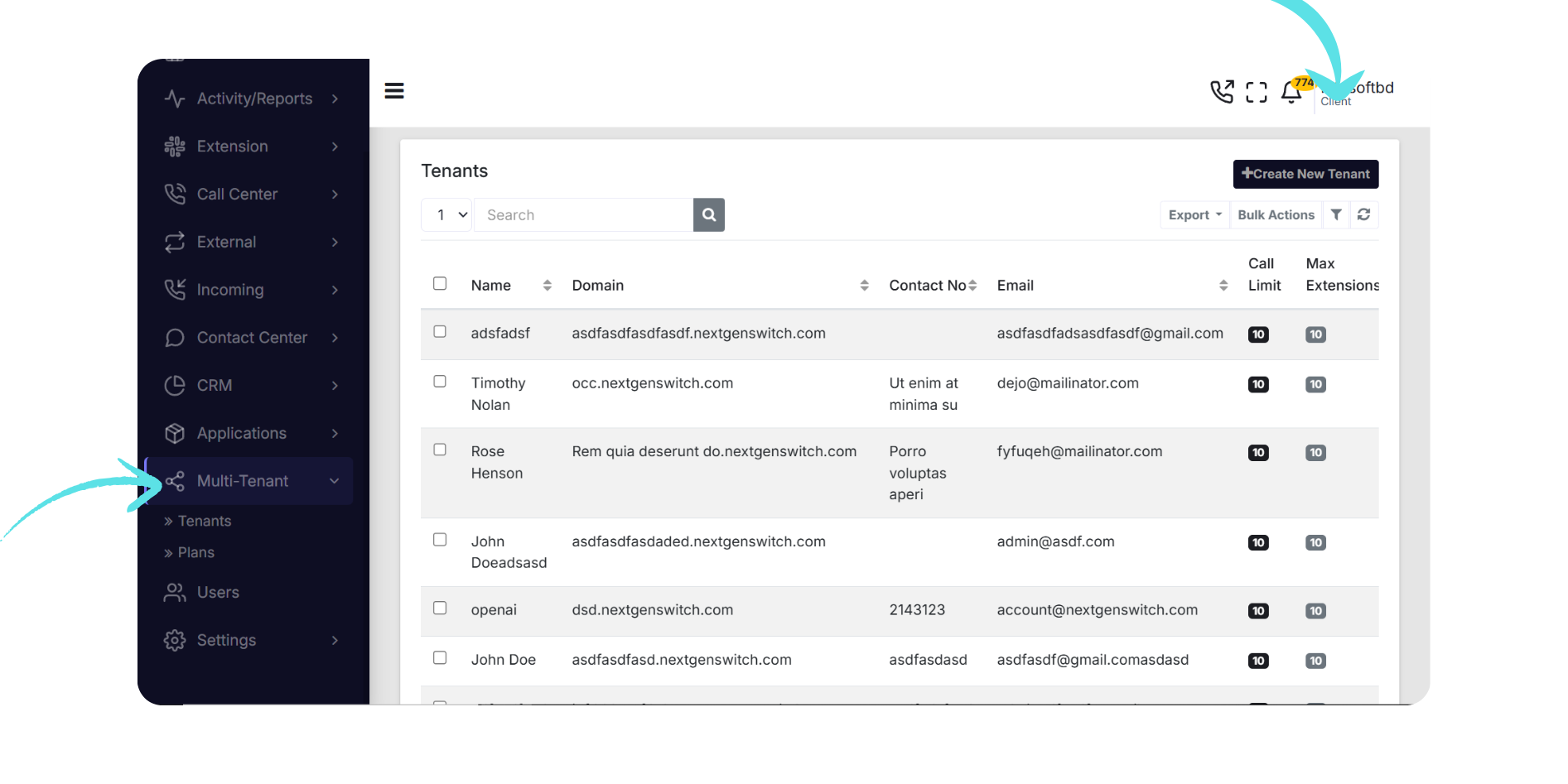Click fyfuqeh@mailinator.com email
The image size is (1568, 784).
click(1079, 451)
